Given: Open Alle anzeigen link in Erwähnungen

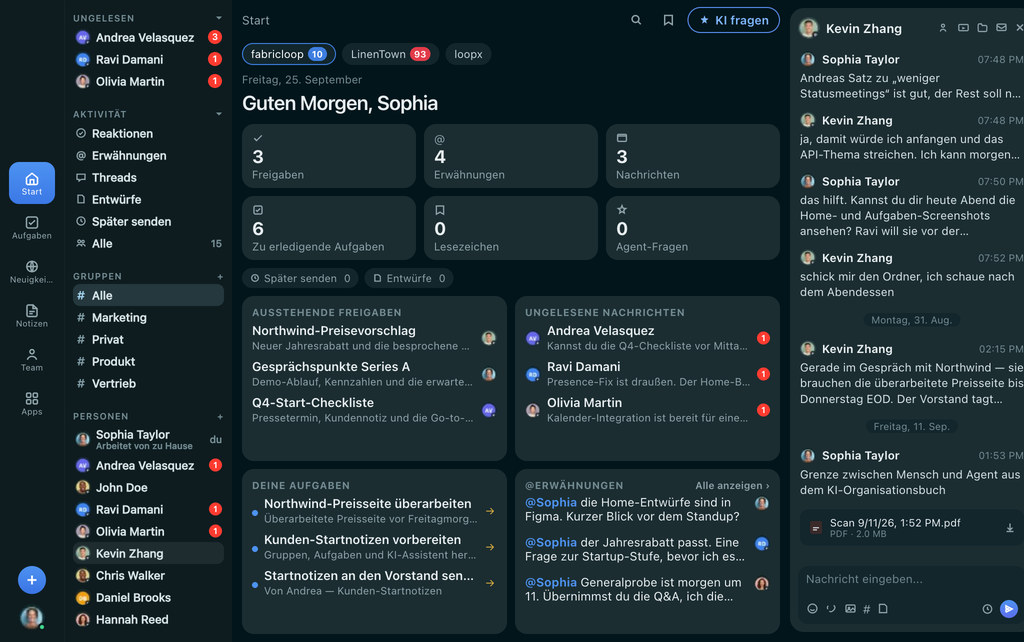Looking at the screenshot, I should [732, 485].
